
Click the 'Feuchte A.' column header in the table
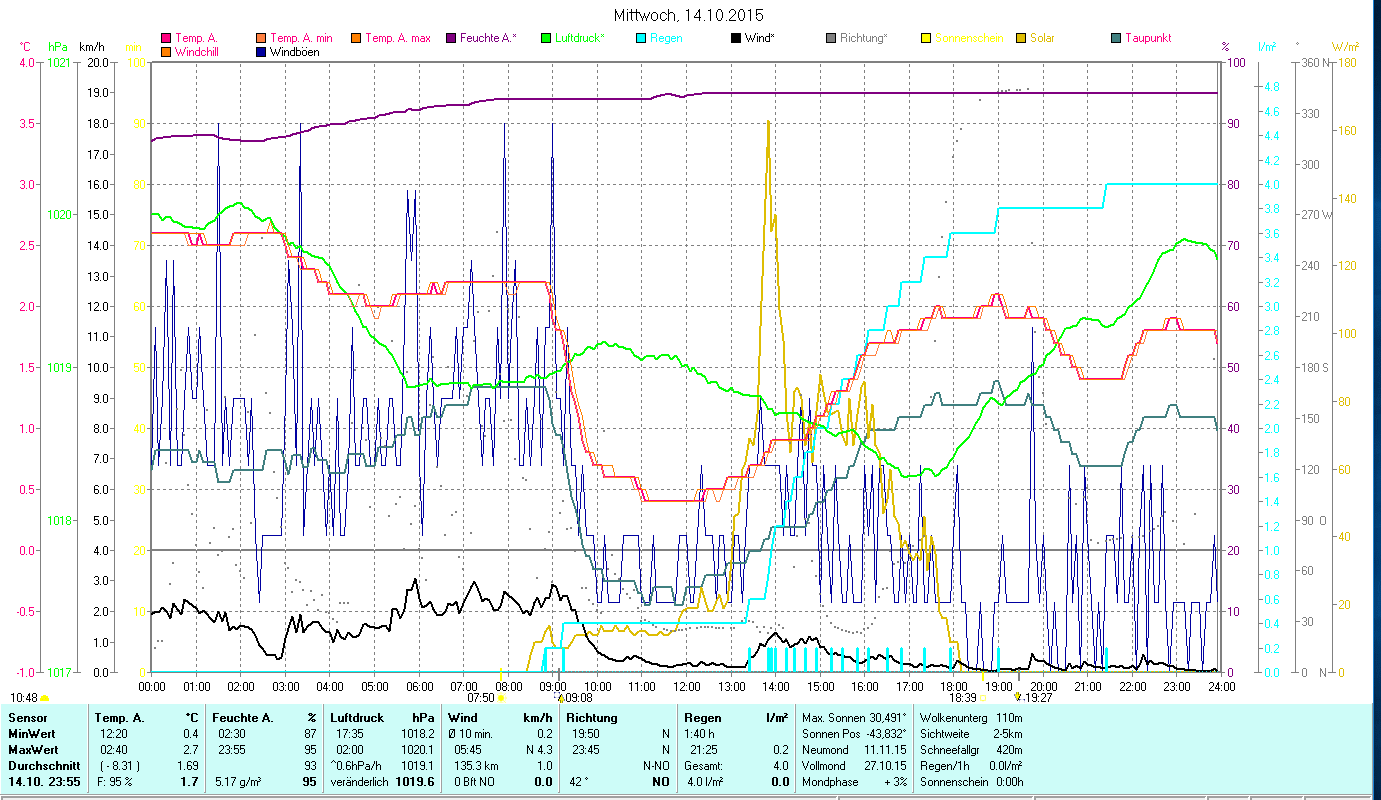[x=243, y=717]
